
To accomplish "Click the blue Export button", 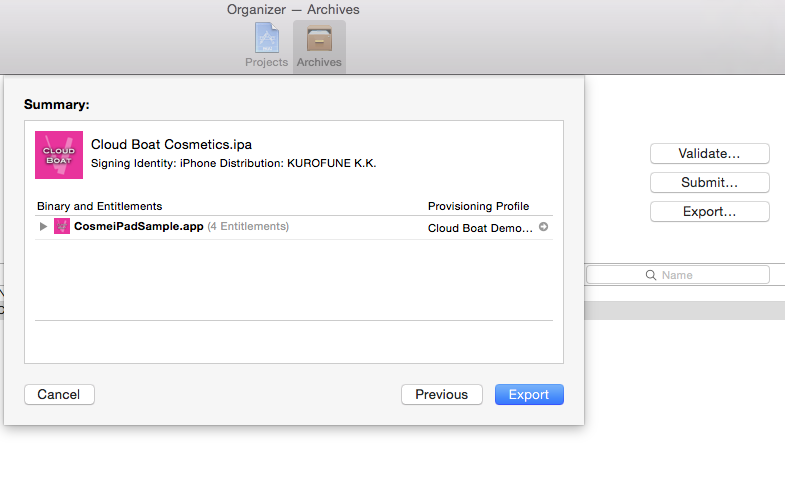I will (529, 394).
